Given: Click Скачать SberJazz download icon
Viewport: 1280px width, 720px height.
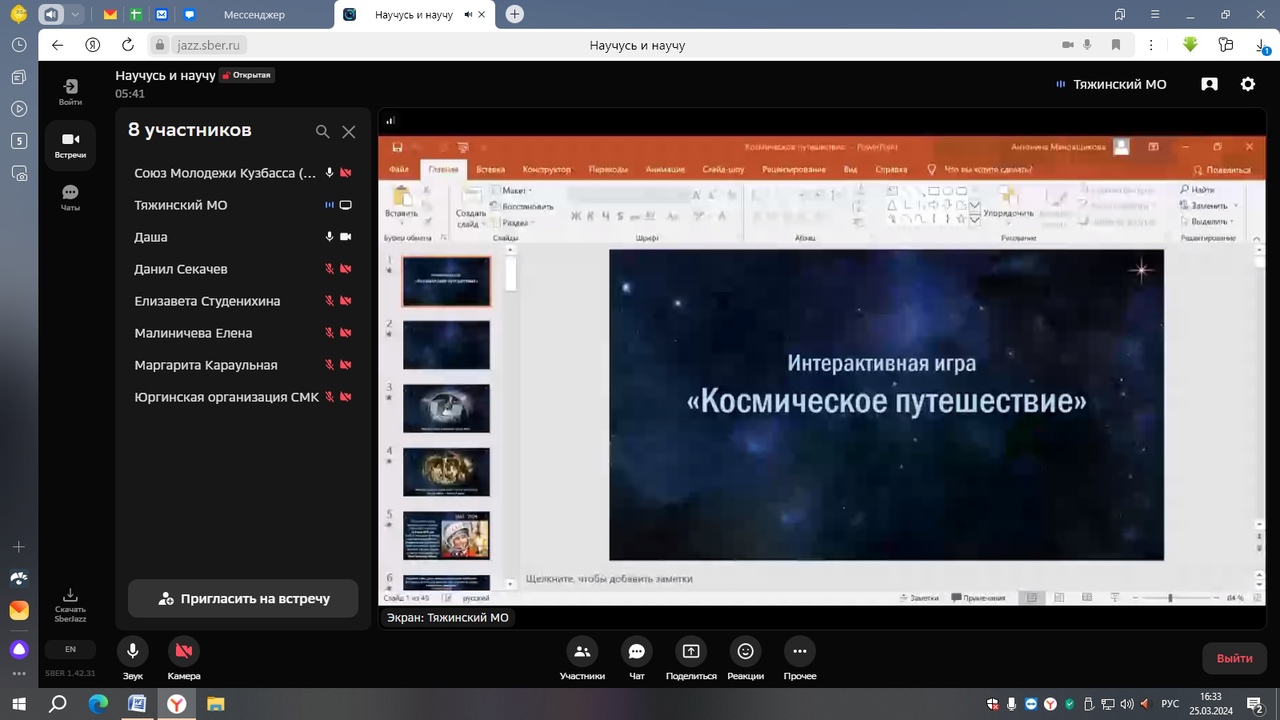Looking at the screenshot, I should coord(70,595).
